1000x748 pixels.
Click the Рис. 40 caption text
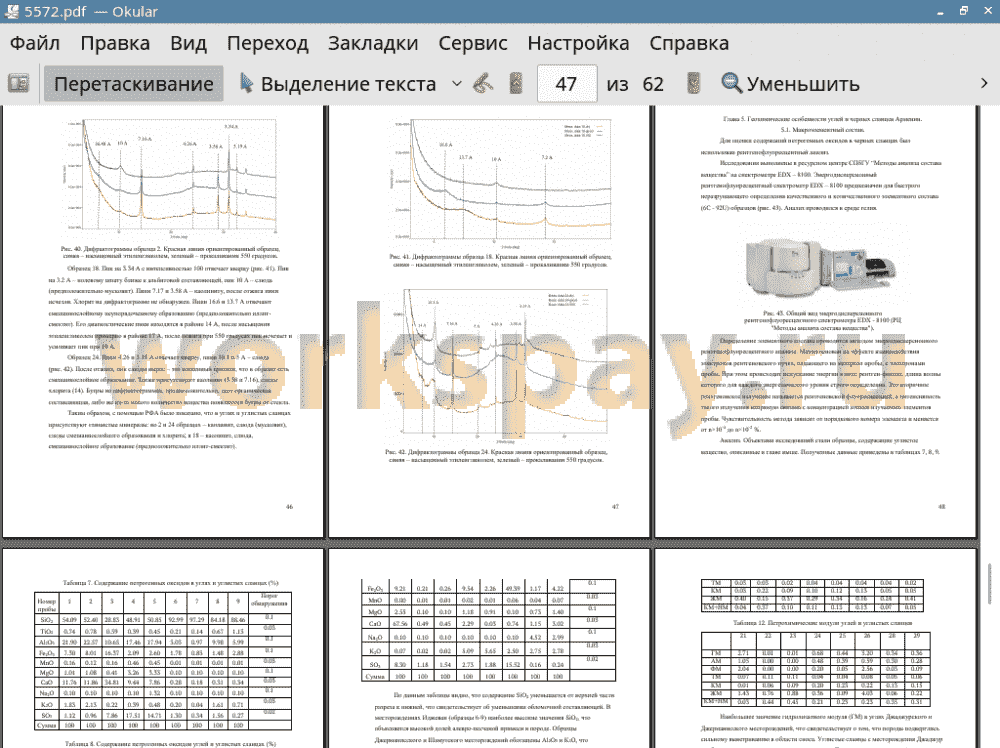(170, 252)
